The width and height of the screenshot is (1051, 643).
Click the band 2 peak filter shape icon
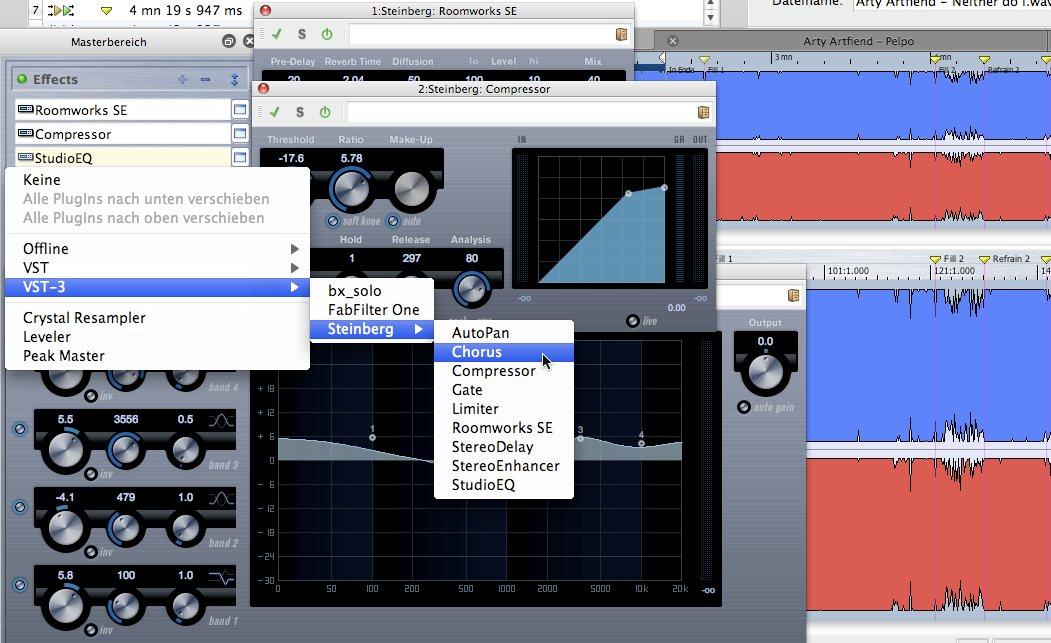221,499
